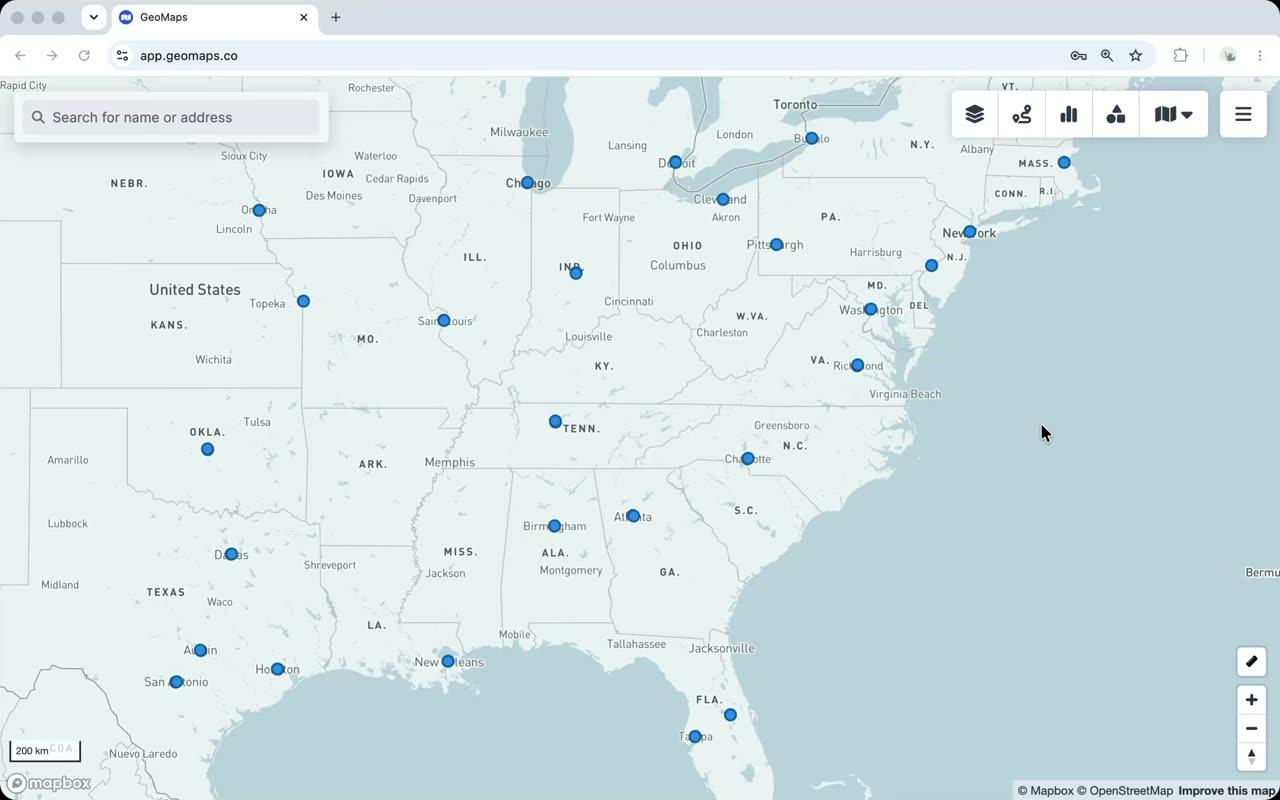Select the Oklahoma map marker
This screenshot has height=800, width=1280.
[x=207, y=449]
